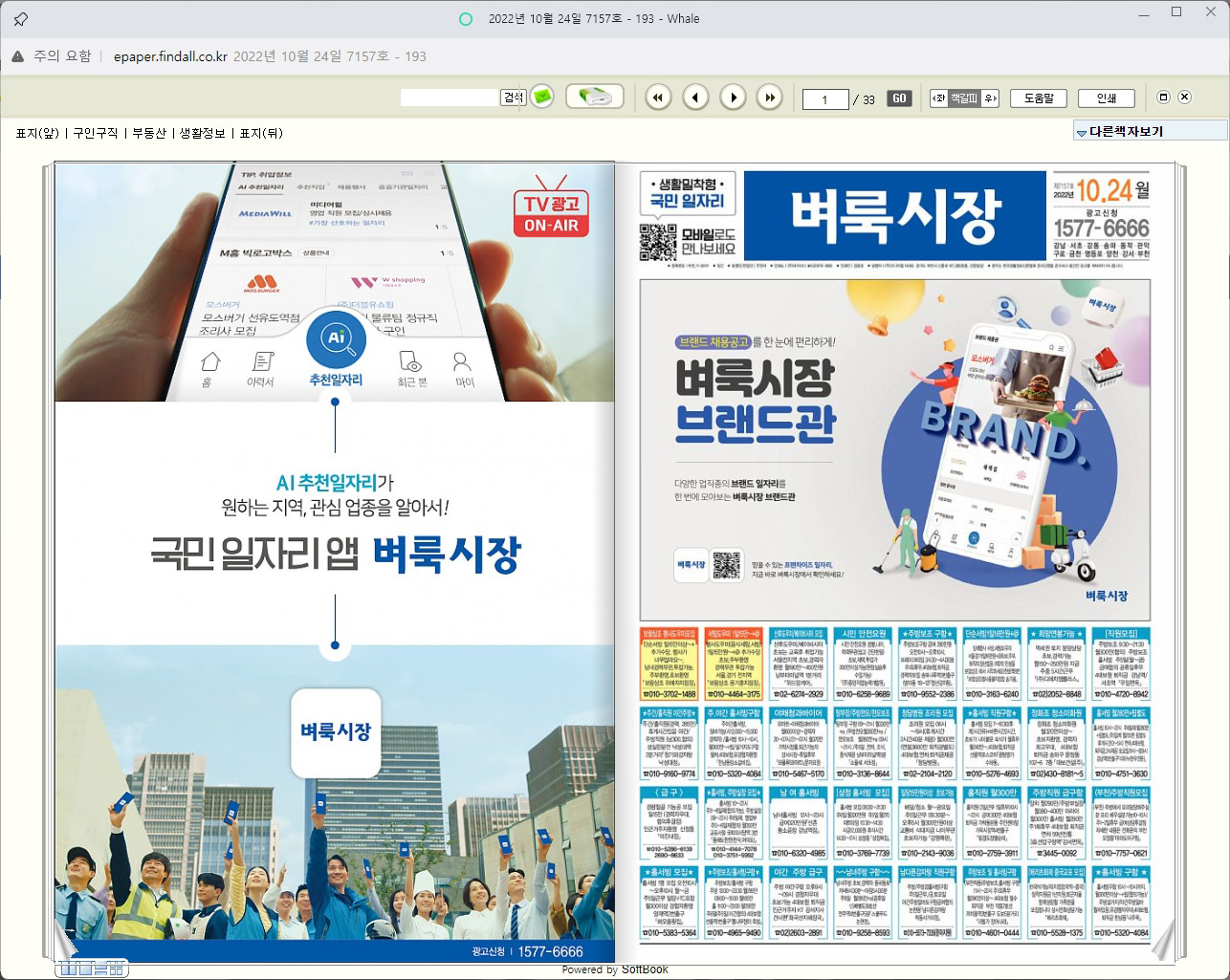Click the search text field
The image size is (1230, 980).
point(450,98)
